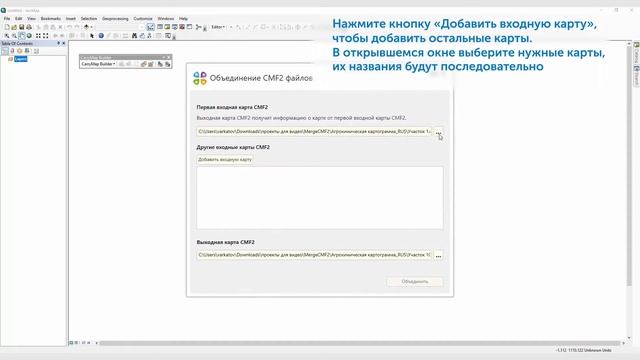Browse for the output CMF2 map location
640x360 pixels.
point(438,256)
